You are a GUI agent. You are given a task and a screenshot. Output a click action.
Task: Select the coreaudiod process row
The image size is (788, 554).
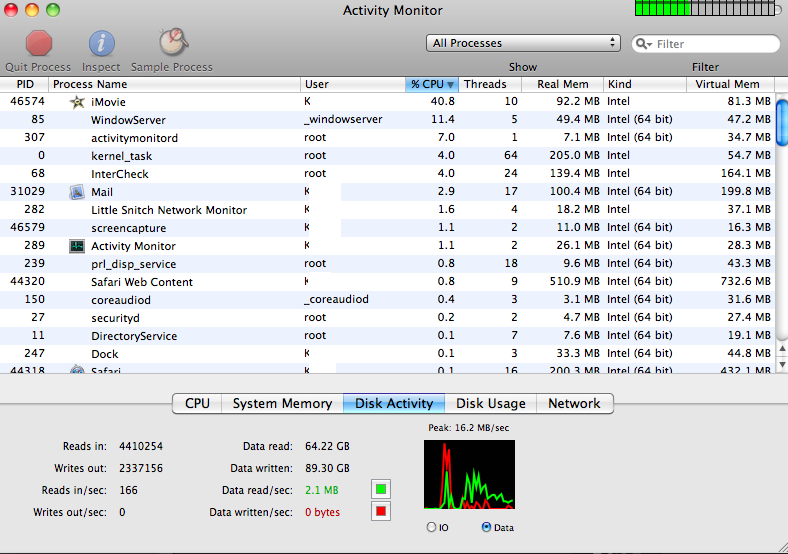click(x=387, y=300)
